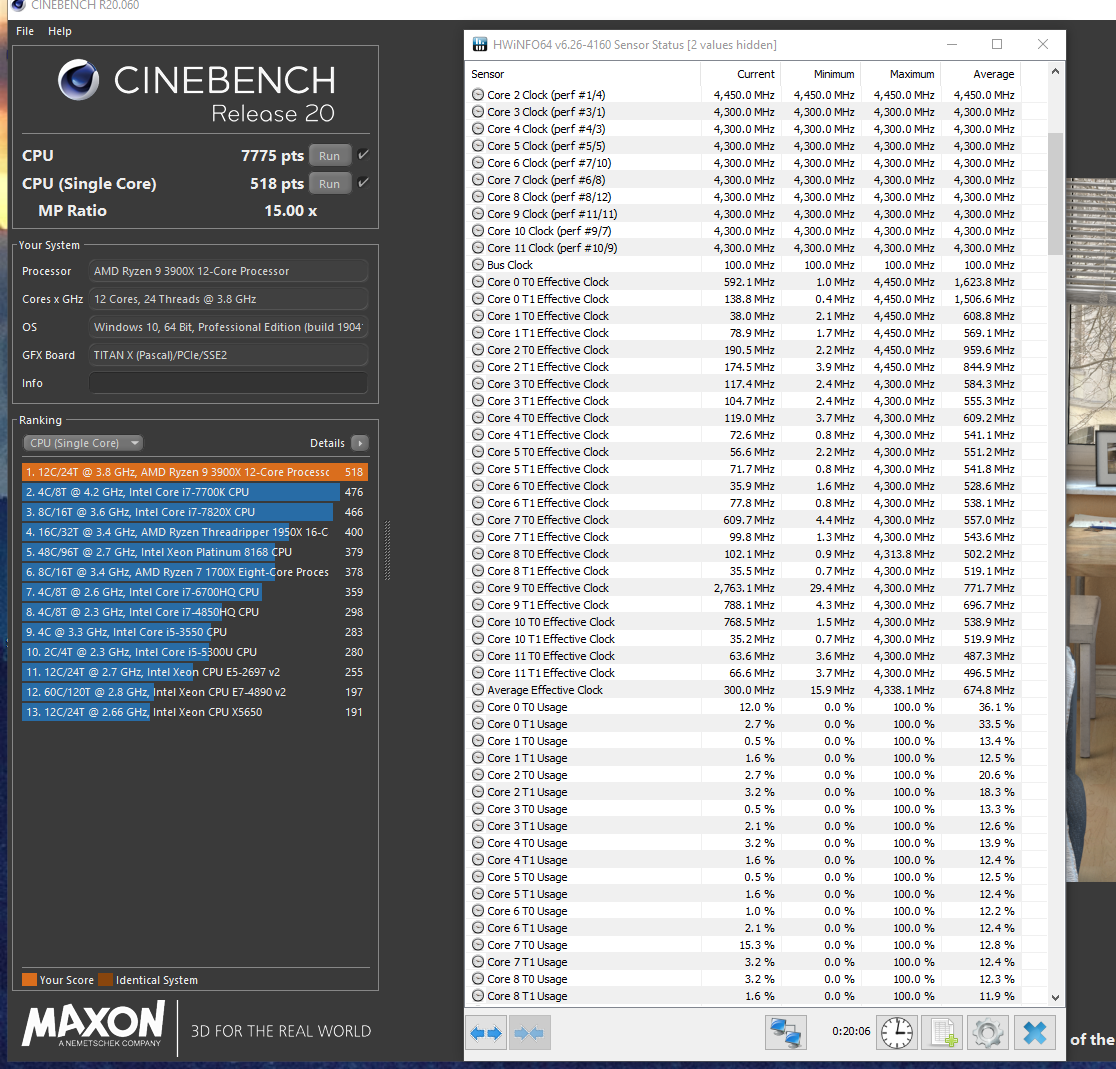Click Core 9 T0 Effective Clock sensor icon
The height and width of the screenshot is (1069, 1116).
[478, 588]
